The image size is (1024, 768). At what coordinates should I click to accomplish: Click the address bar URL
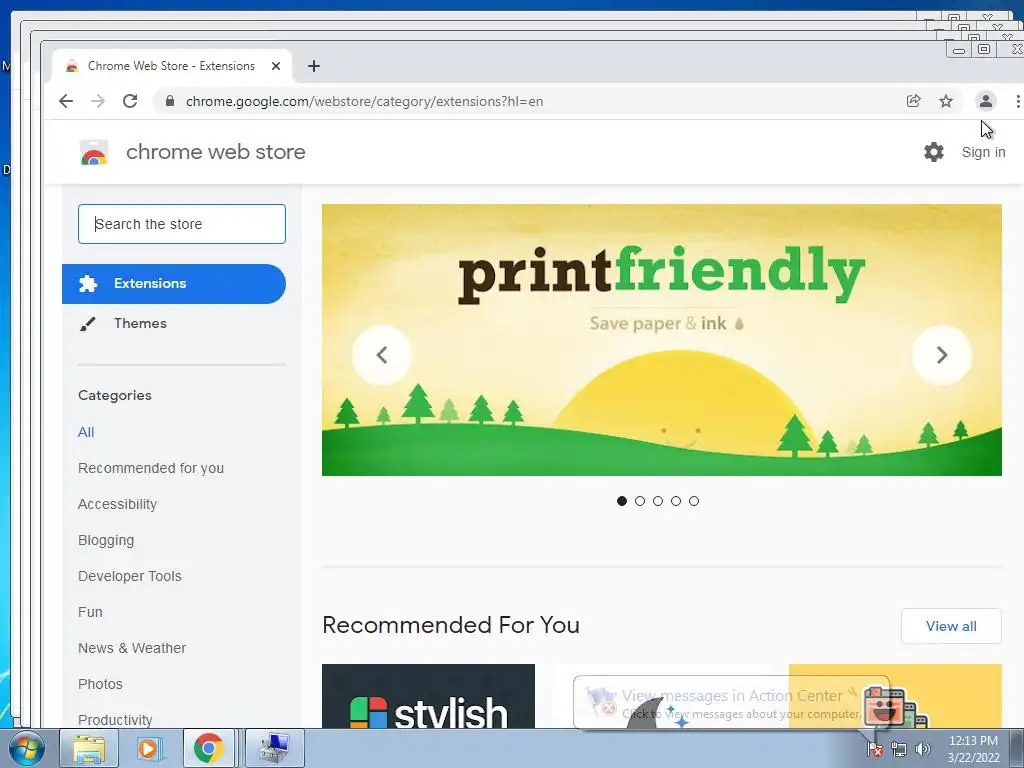coord(364,101)
